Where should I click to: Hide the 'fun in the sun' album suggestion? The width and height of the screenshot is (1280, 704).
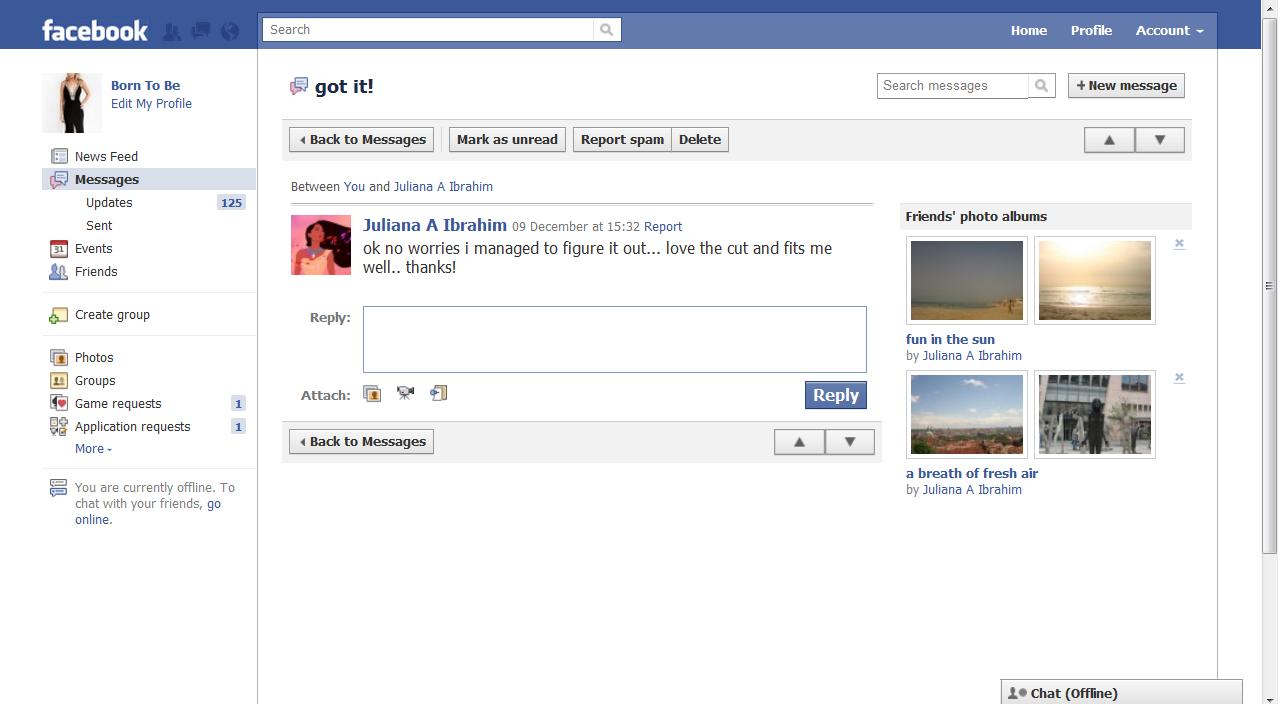pos(1179,244)
